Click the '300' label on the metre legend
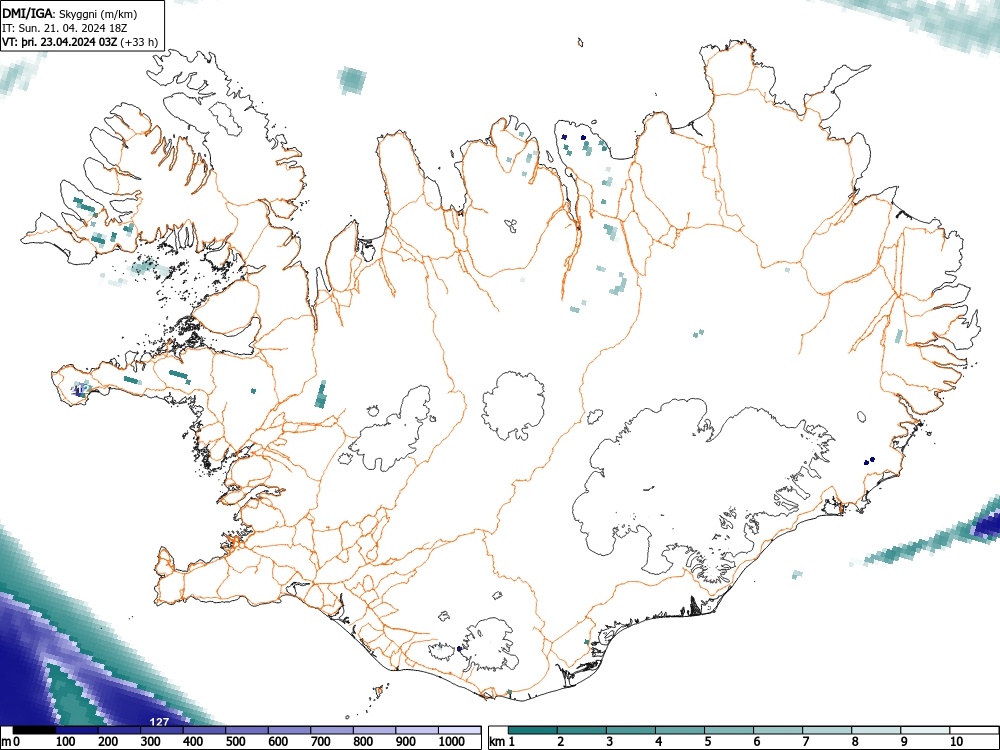The image size is (1000, 750). click(x=151, y=742)
